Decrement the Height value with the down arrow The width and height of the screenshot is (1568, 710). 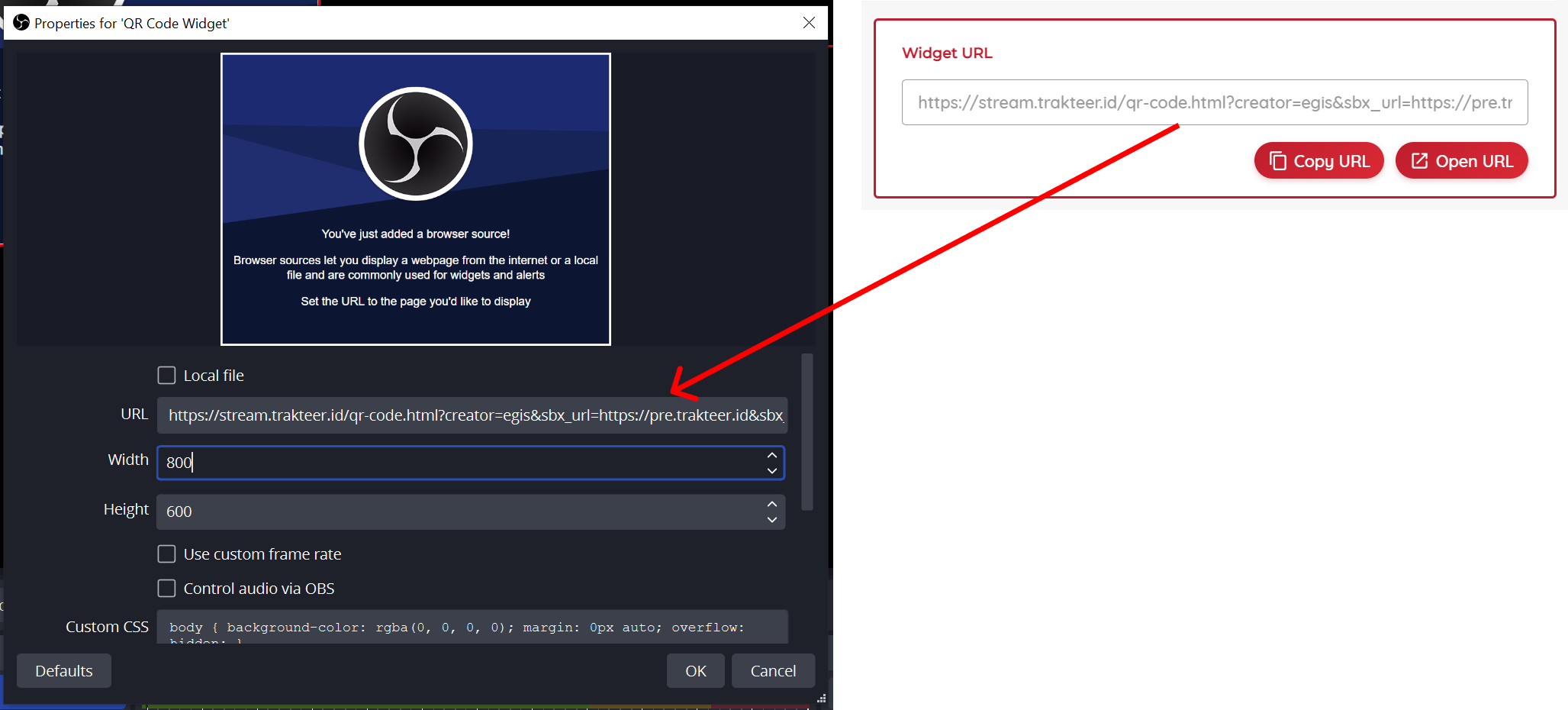(772, 520)
